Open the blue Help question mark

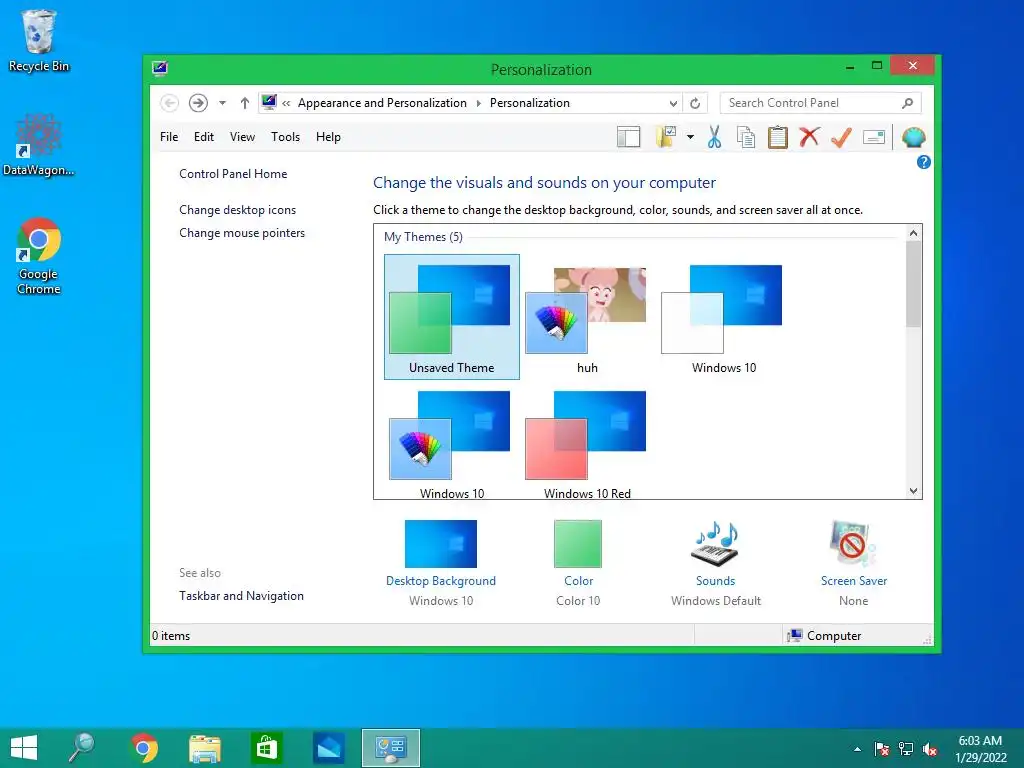(x=923, y=162)
